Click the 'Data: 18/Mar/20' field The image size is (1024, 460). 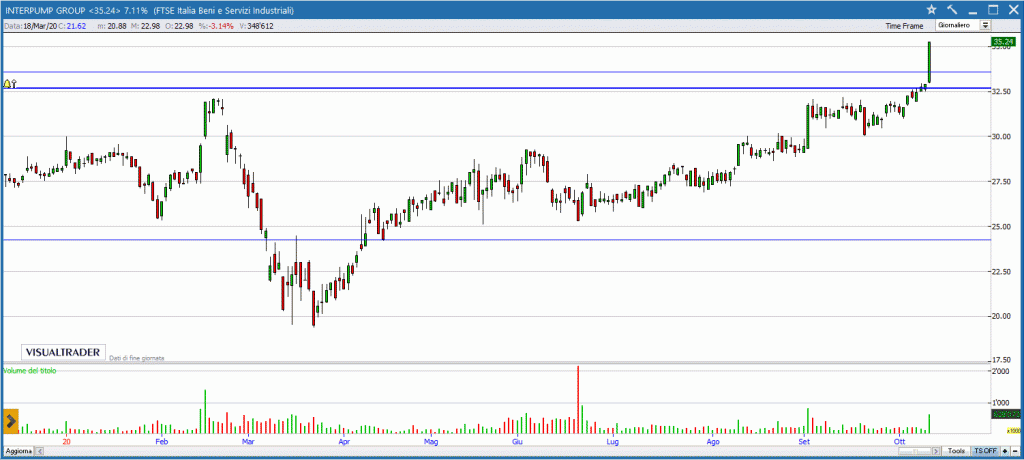[30, 26]
